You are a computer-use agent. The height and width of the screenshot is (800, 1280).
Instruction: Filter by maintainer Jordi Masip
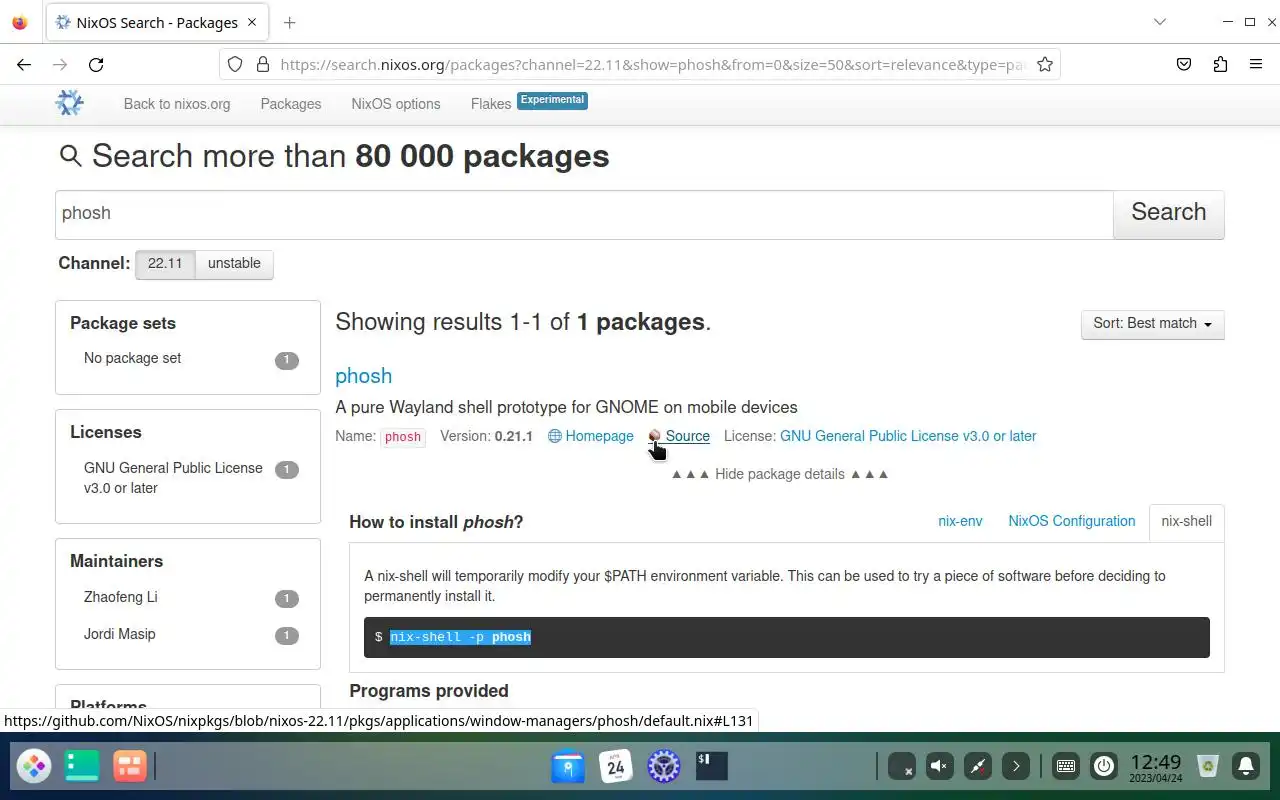190,635
